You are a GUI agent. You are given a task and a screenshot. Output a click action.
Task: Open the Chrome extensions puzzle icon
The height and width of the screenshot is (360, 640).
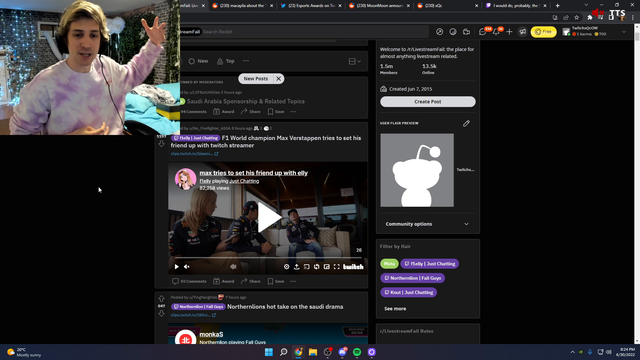pos(589,18)
